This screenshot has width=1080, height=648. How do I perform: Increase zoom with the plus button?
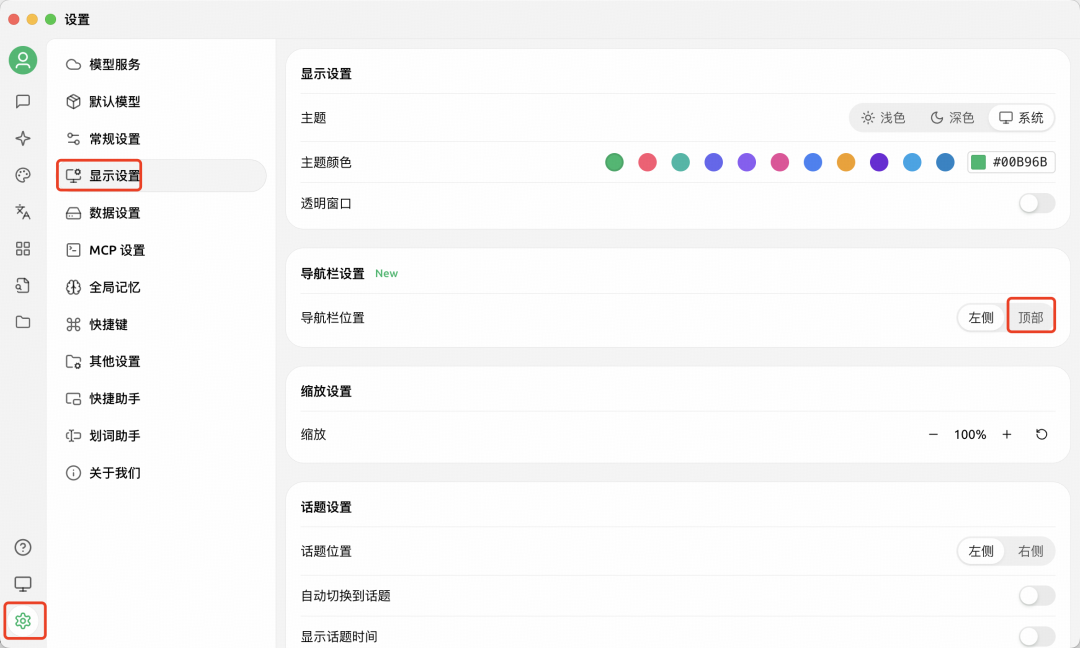tap(1007, 435)
